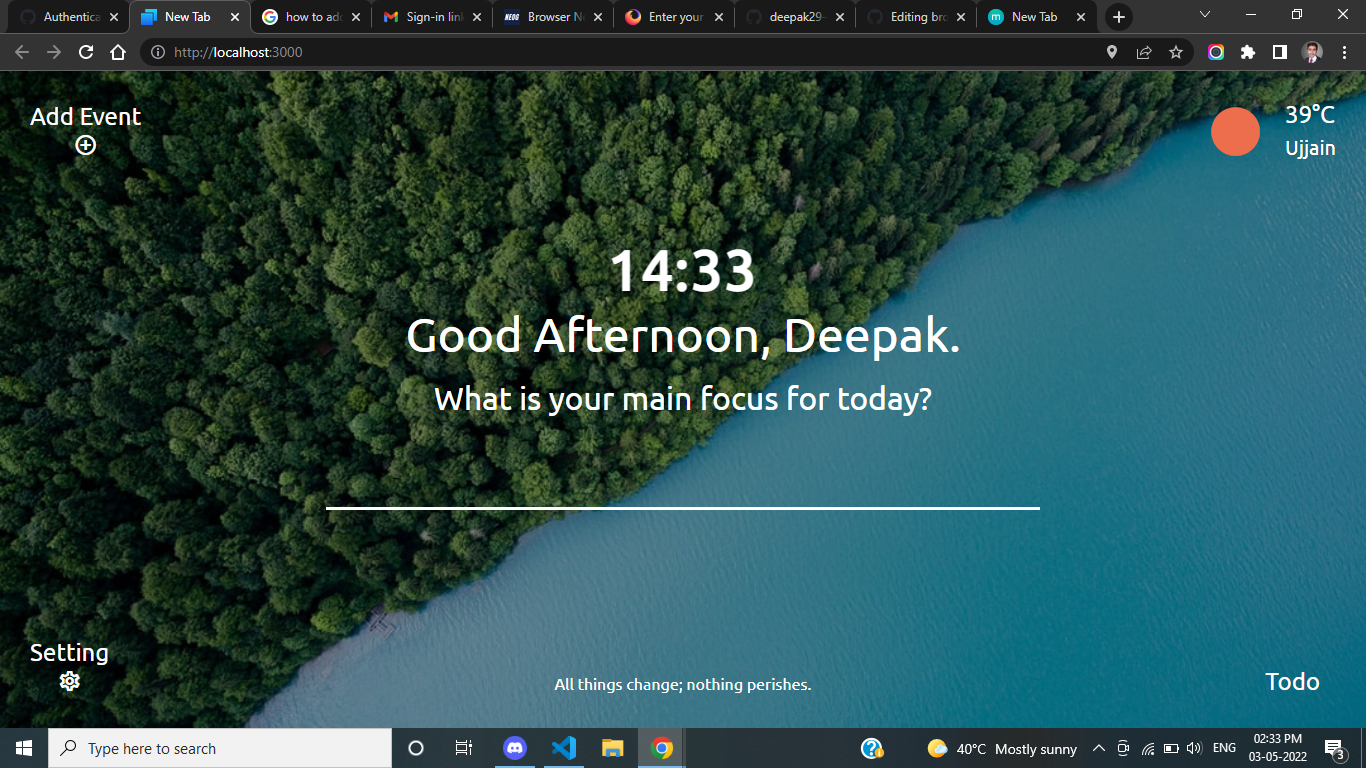
Task: Go to browser home button
Action: pyautogui.click(x=118, y=52)
